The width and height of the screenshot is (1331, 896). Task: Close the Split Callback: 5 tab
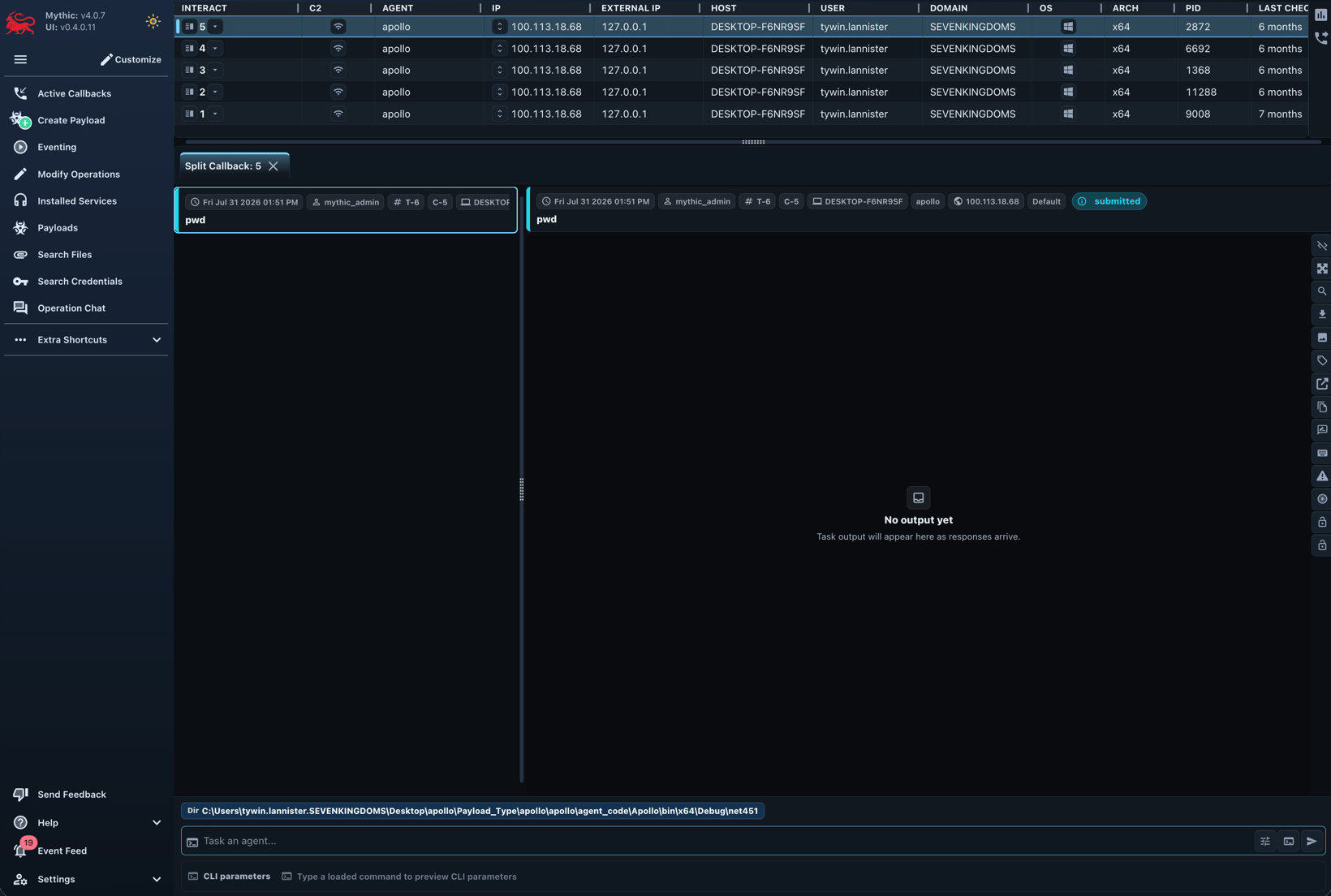tap(274, 166)
